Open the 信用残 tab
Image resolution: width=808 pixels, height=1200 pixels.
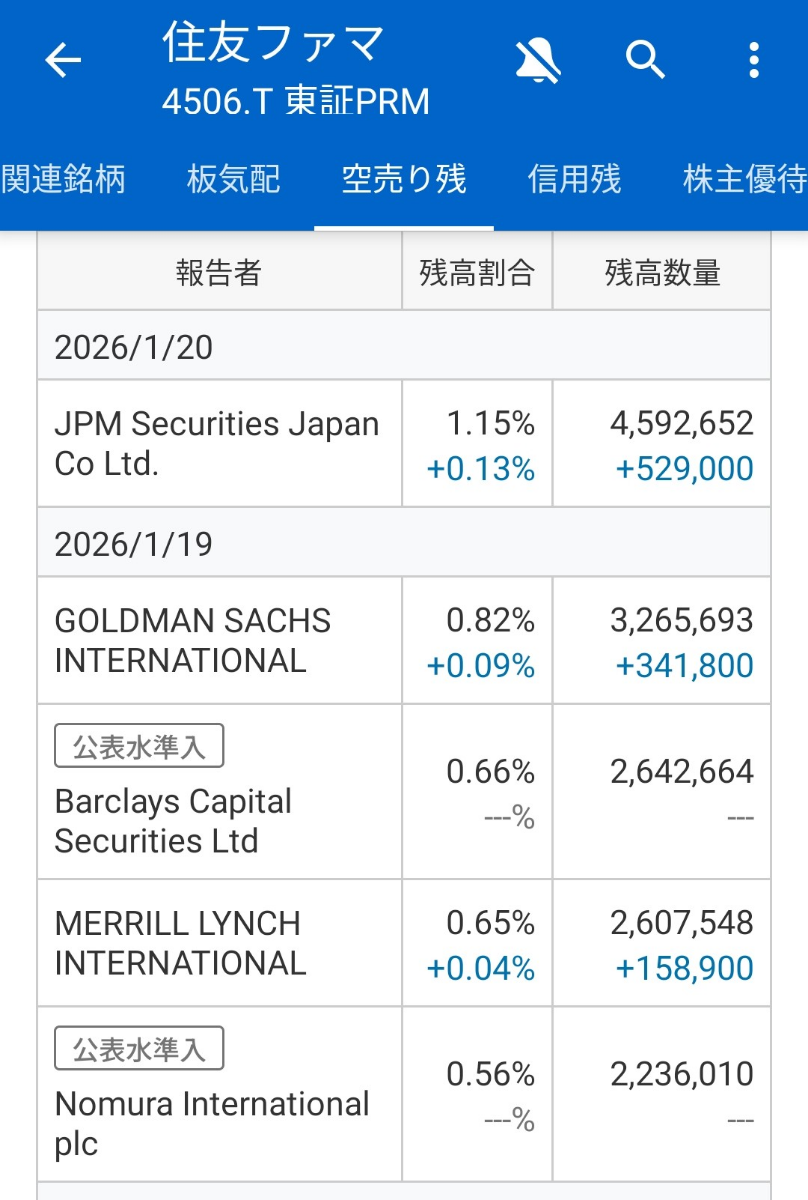(574, 179)
